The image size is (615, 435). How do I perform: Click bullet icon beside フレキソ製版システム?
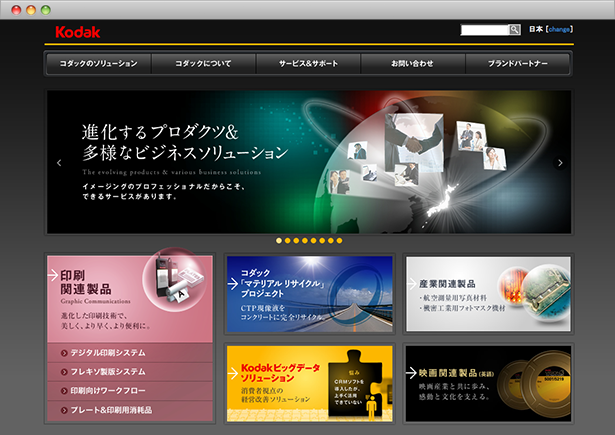pos(64,372)
